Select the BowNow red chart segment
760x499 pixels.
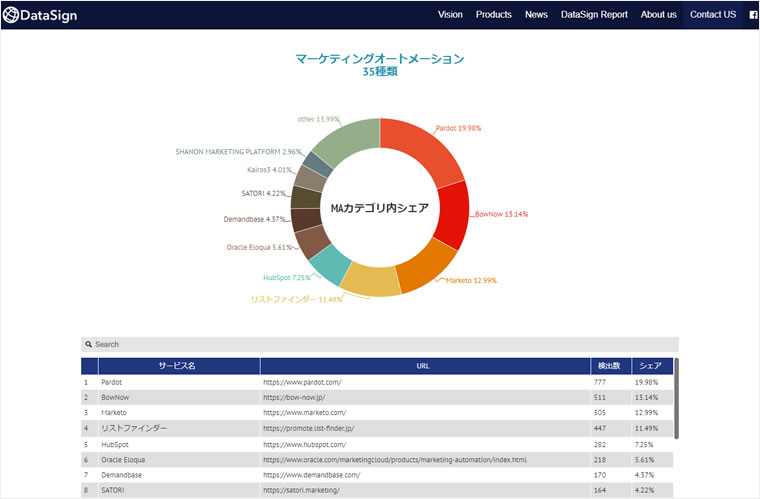click(453, 215)
